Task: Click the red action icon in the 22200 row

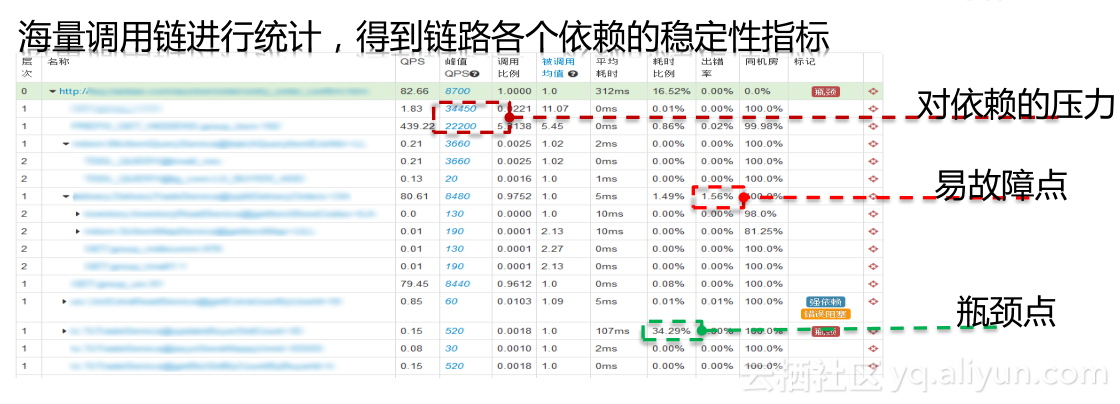Action: tap(873, 126)
